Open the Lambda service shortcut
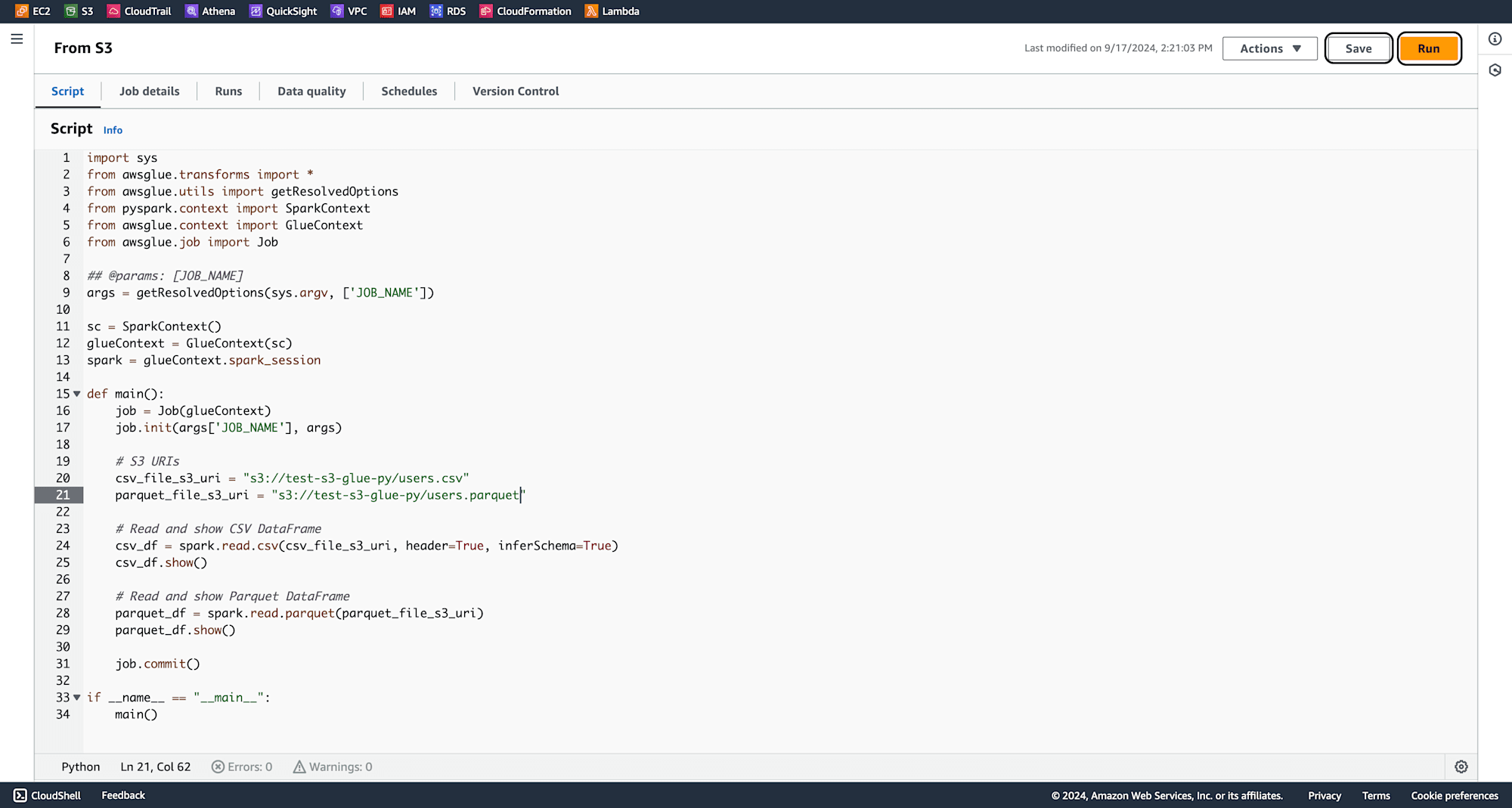 [612, 11]
